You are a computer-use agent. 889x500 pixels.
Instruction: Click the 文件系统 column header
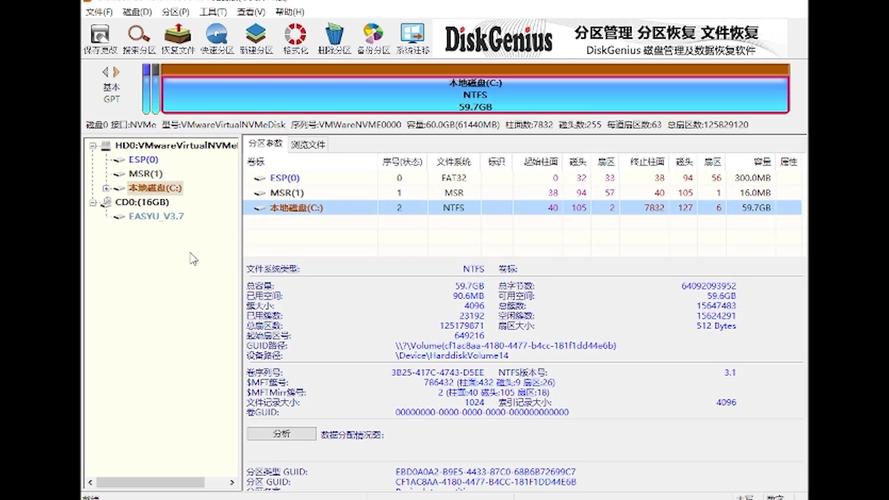click(454, 162)
